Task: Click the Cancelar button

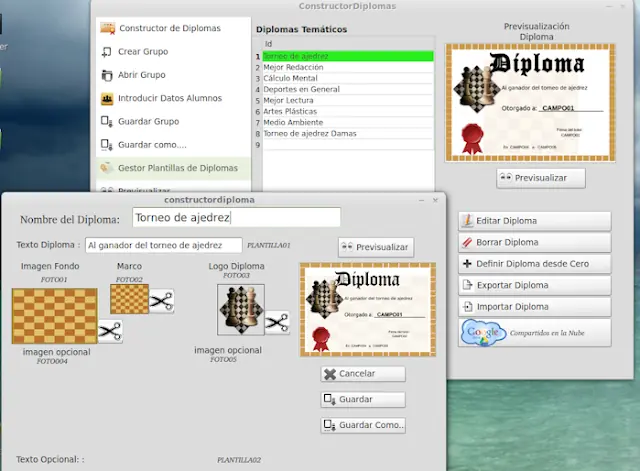Action: click(x=363, y=374)
